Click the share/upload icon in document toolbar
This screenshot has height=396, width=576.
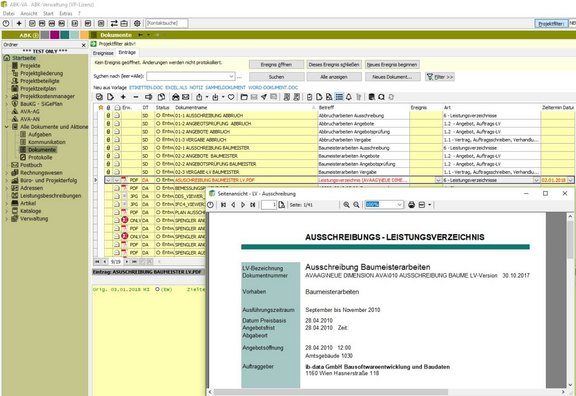click(x=199, y=97)
